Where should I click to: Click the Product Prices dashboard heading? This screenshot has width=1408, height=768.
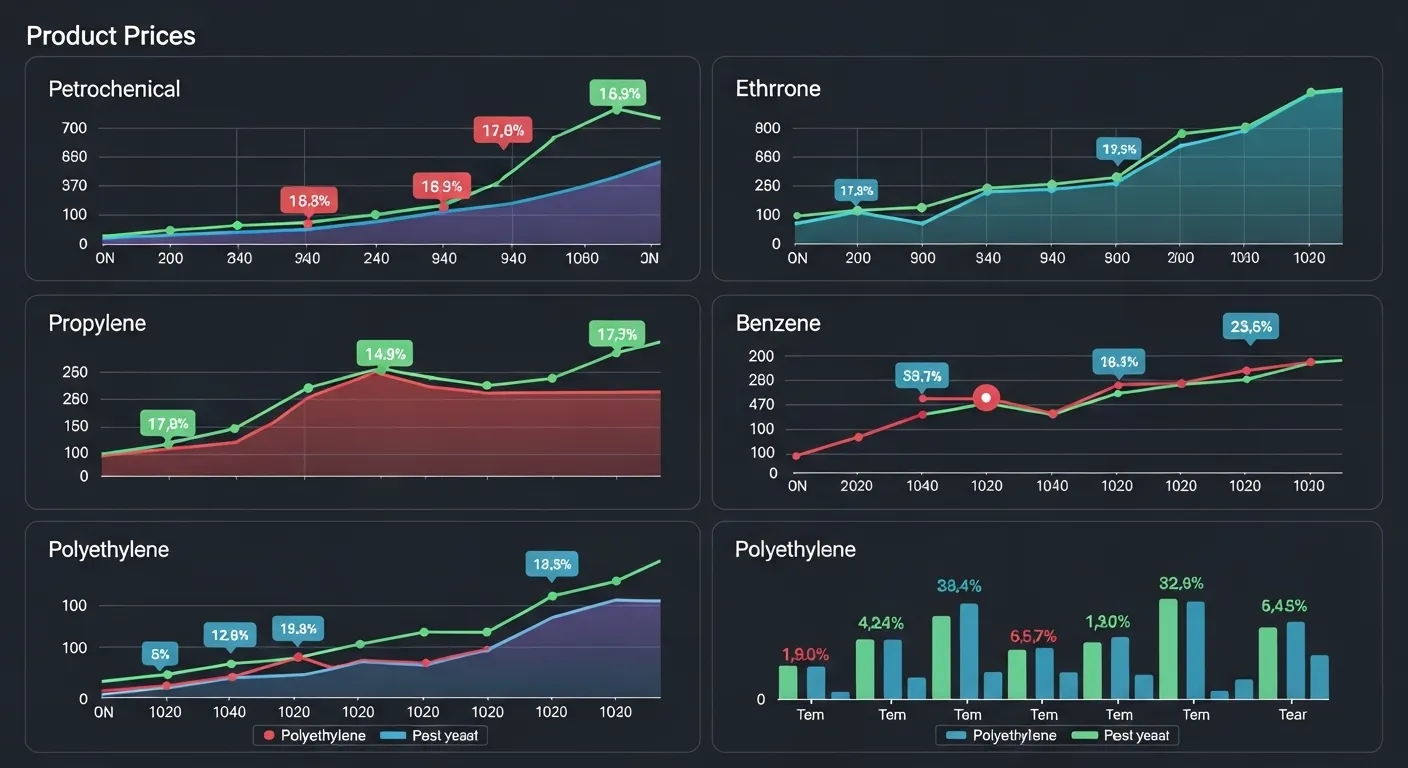point(111,36)
